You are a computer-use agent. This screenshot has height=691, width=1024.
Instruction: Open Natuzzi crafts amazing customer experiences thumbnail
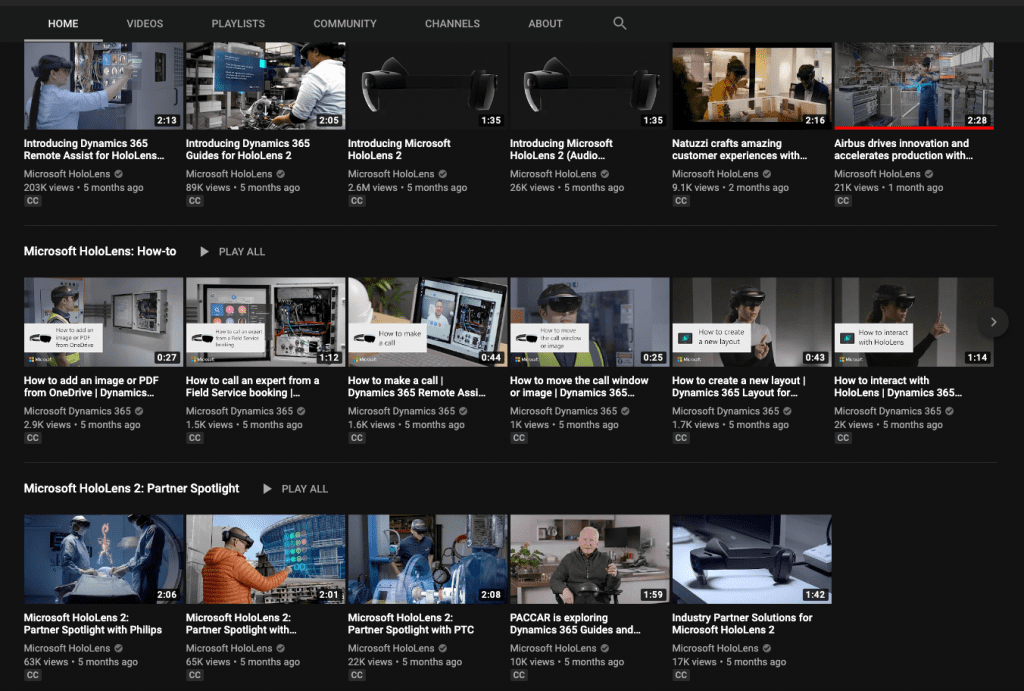click(x=751, y=86)
